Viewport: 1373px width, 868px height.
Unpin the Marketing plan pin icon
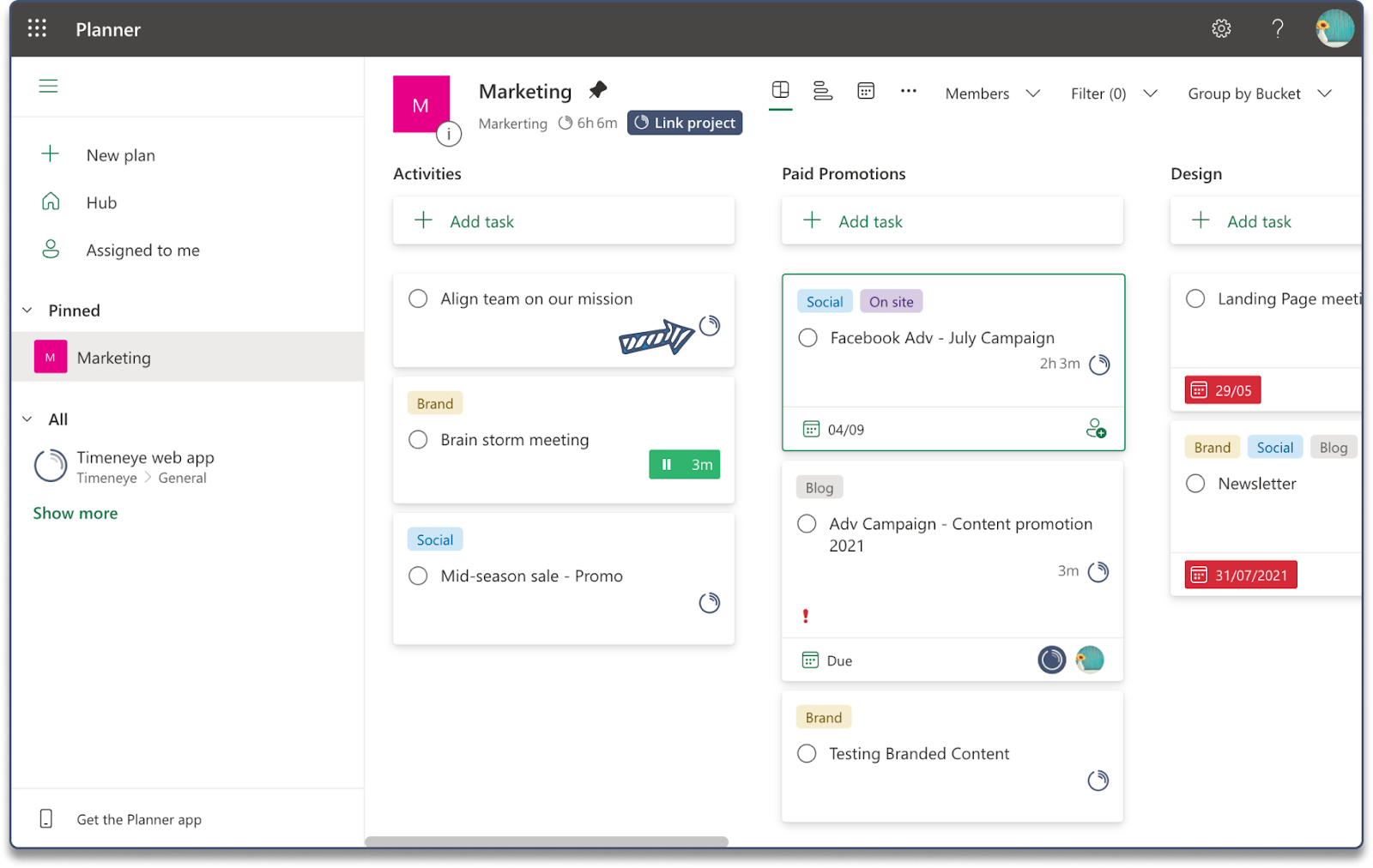pyautogui.click(x=598, y=89)
